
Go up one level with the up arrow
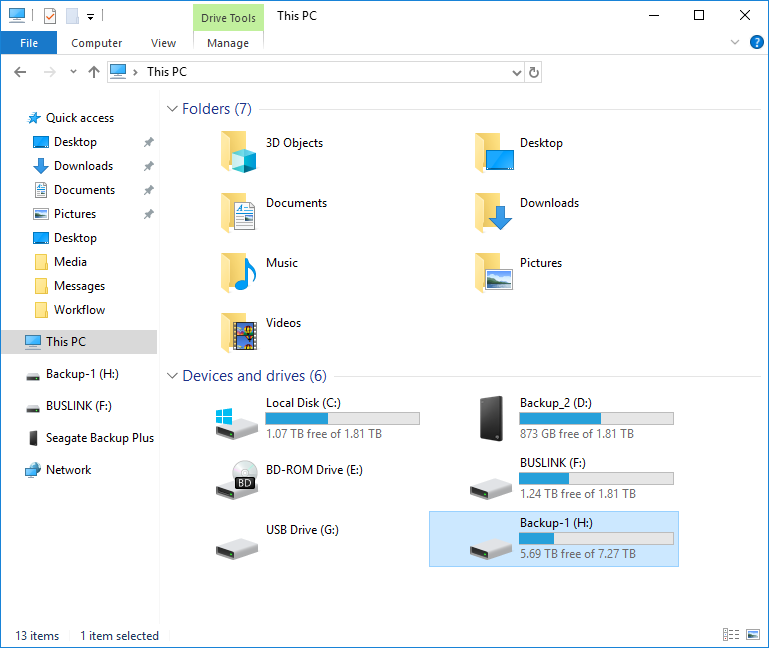click(x=94, y=73)
